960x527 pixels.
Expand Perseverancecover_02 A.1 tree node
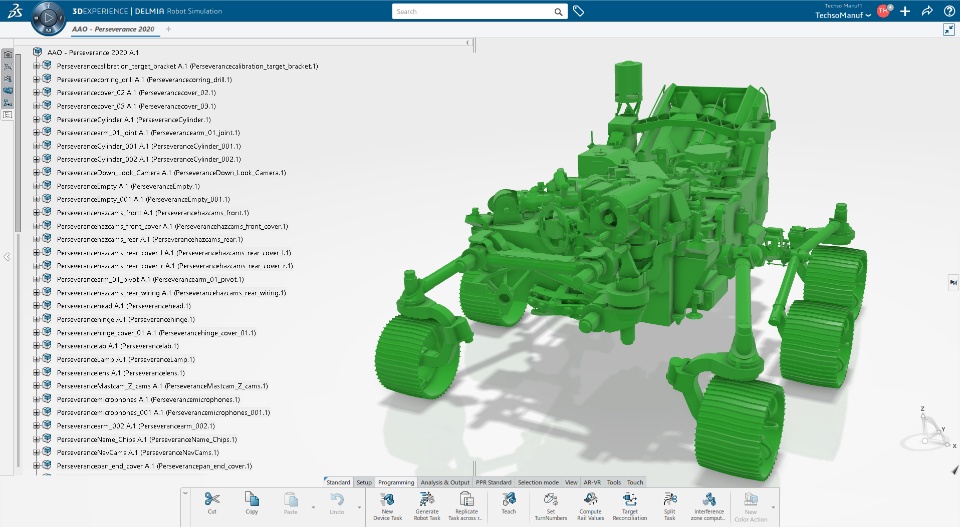coord(36,92)
